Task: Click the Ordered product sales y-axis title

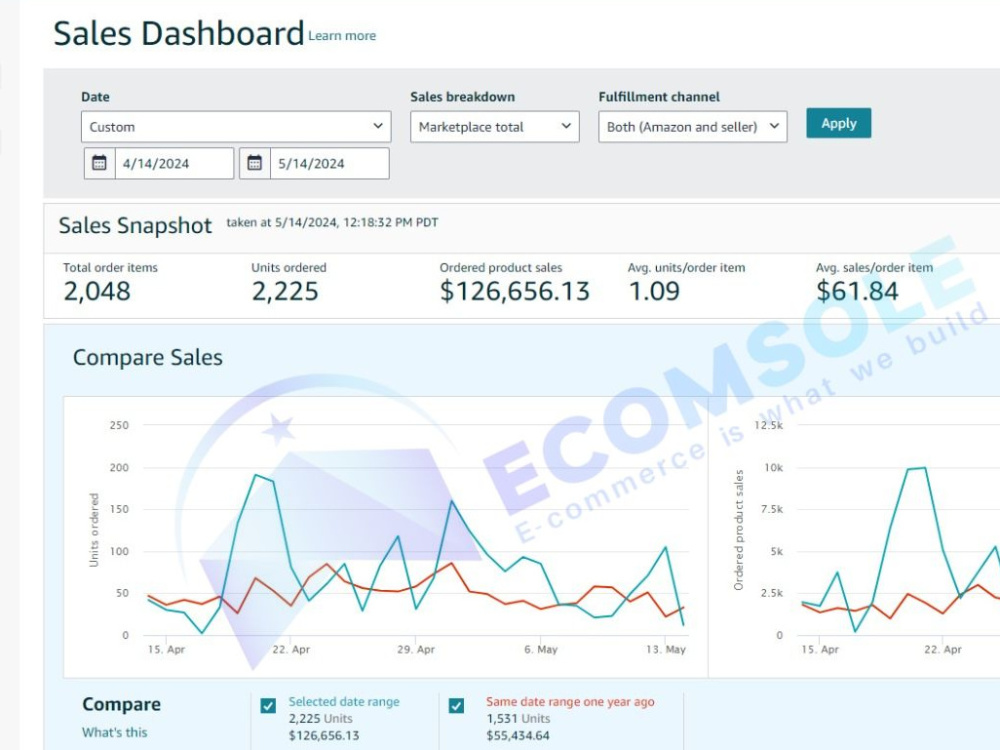Action: [739, 530]
